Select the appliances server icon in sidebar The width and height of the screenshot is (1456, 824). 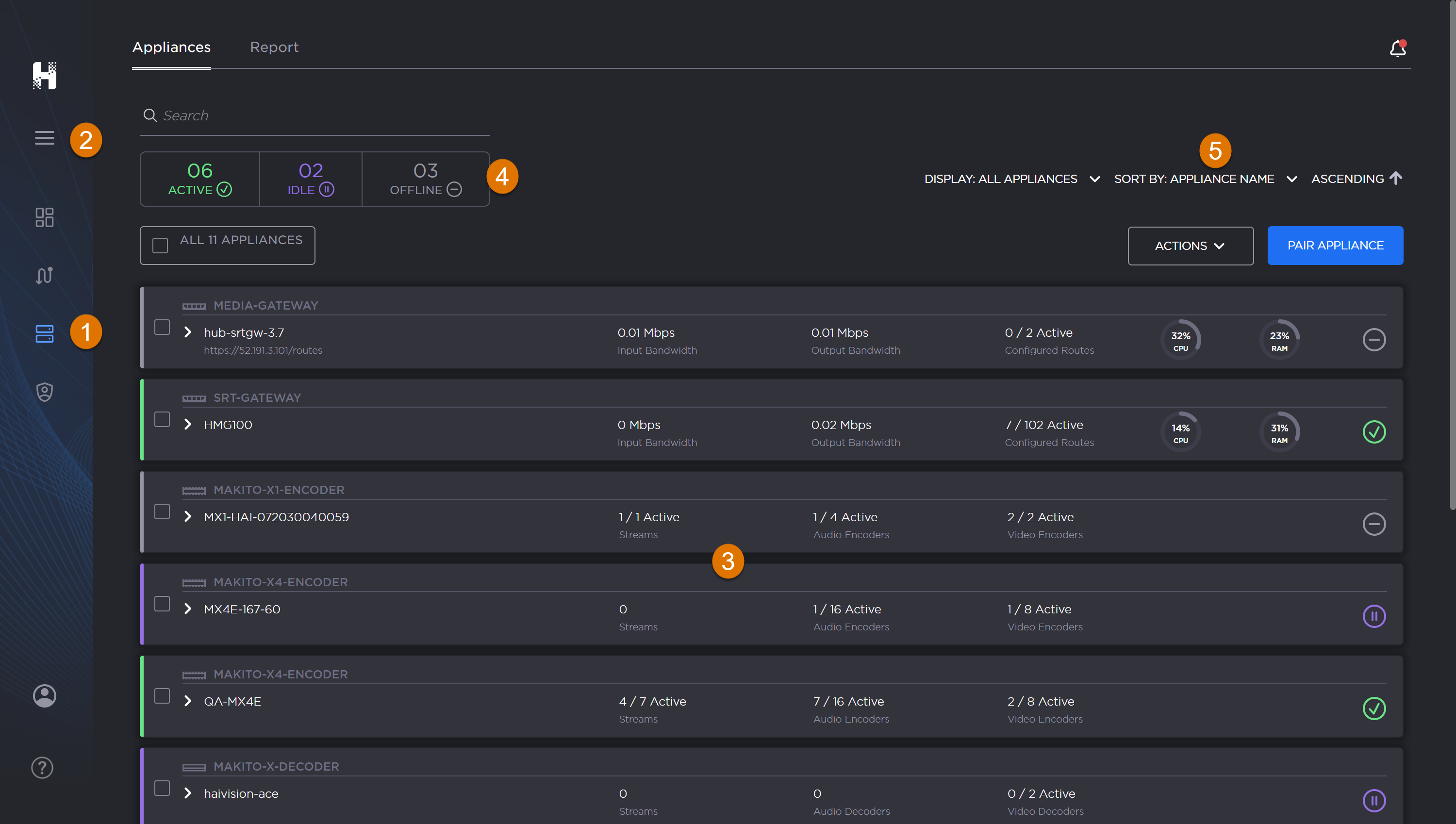[x=44, y=333]
